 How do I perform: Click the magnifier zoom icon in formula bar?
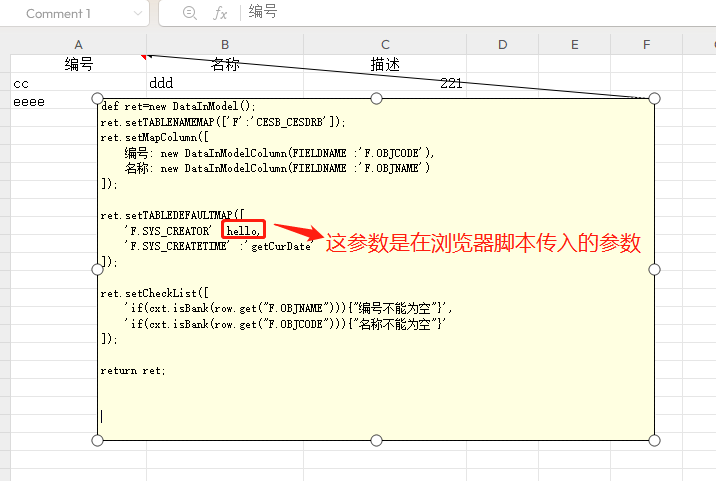[189, 14]
